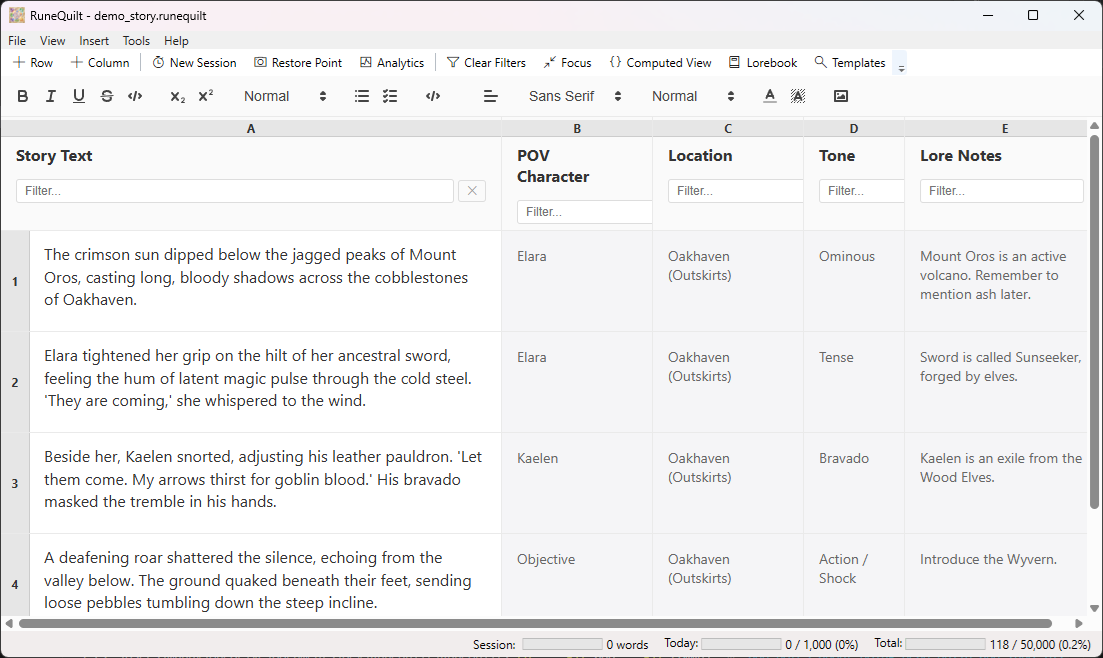Toggle underline formatting

[x=78, y=96]
